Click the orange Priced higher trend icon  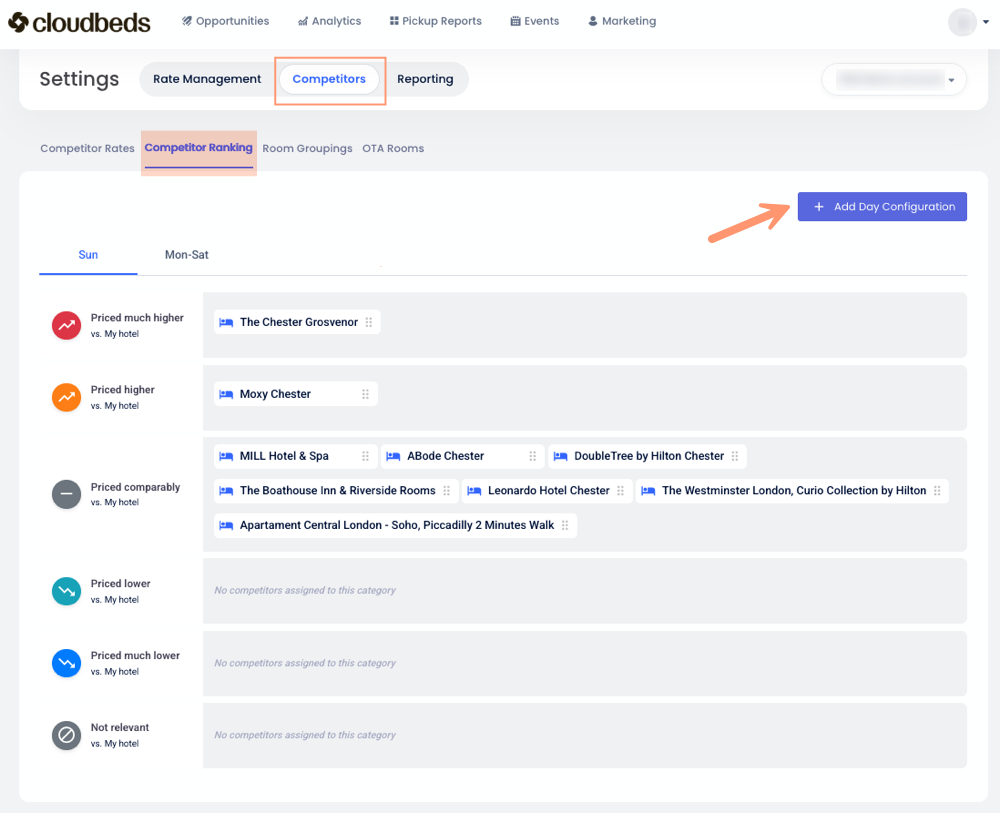point(66,397)
